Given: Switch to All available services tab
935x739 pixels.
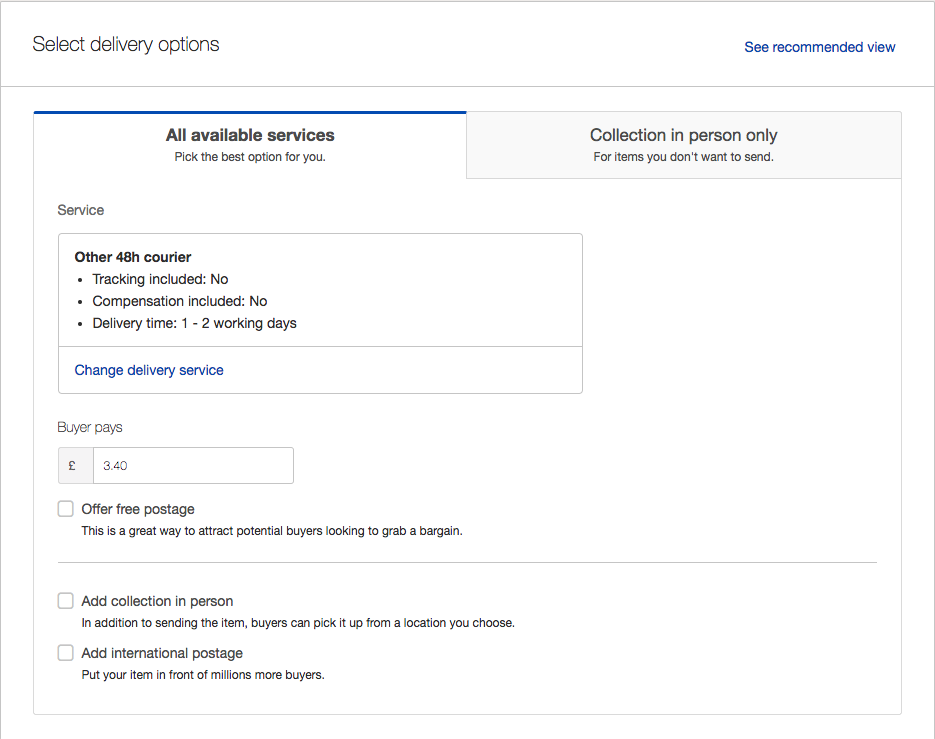Looking at the screenshot, I should point(250,145).
